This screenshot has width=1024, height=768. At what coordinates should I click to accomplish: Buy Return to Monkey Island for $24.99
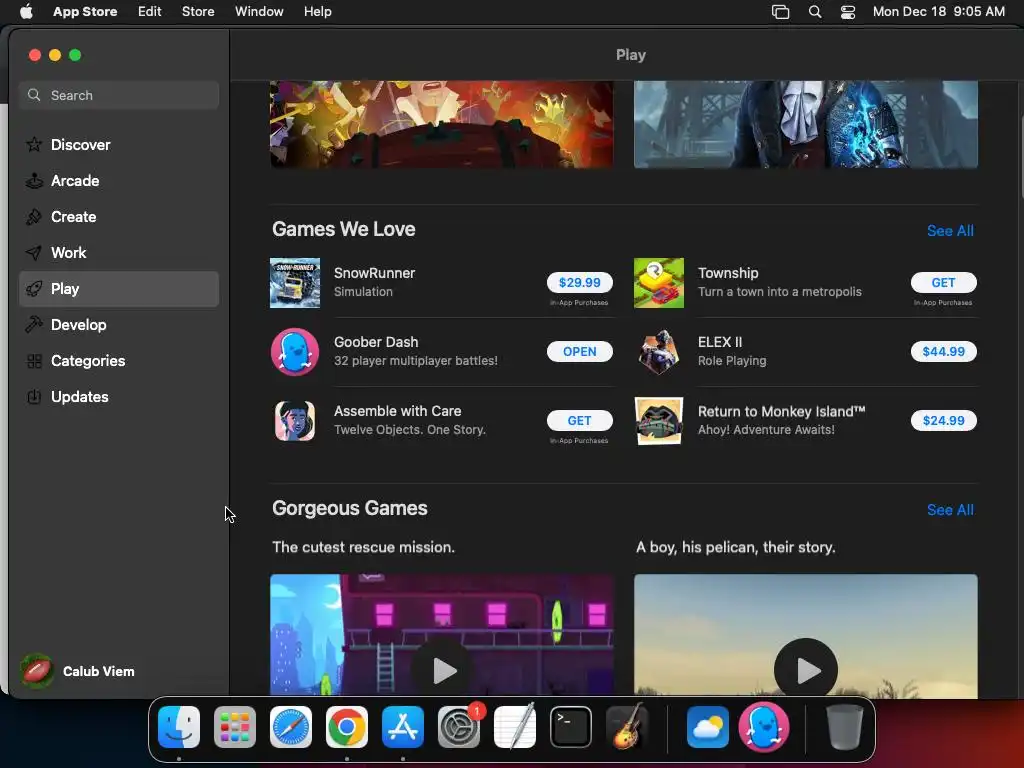[944, 421]
